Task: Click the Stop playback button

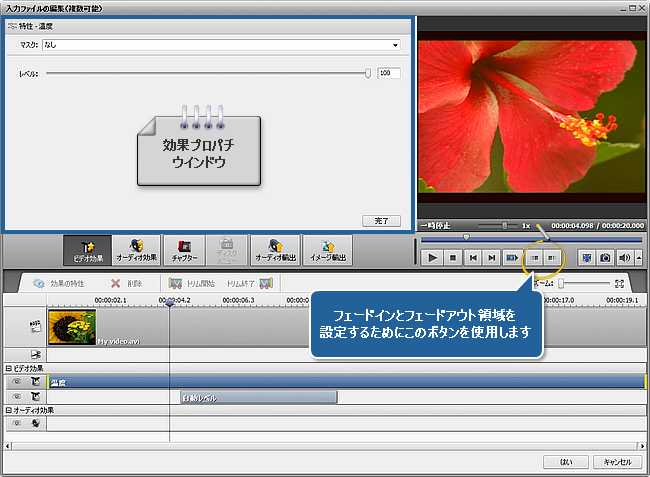Action: (452, 257)
